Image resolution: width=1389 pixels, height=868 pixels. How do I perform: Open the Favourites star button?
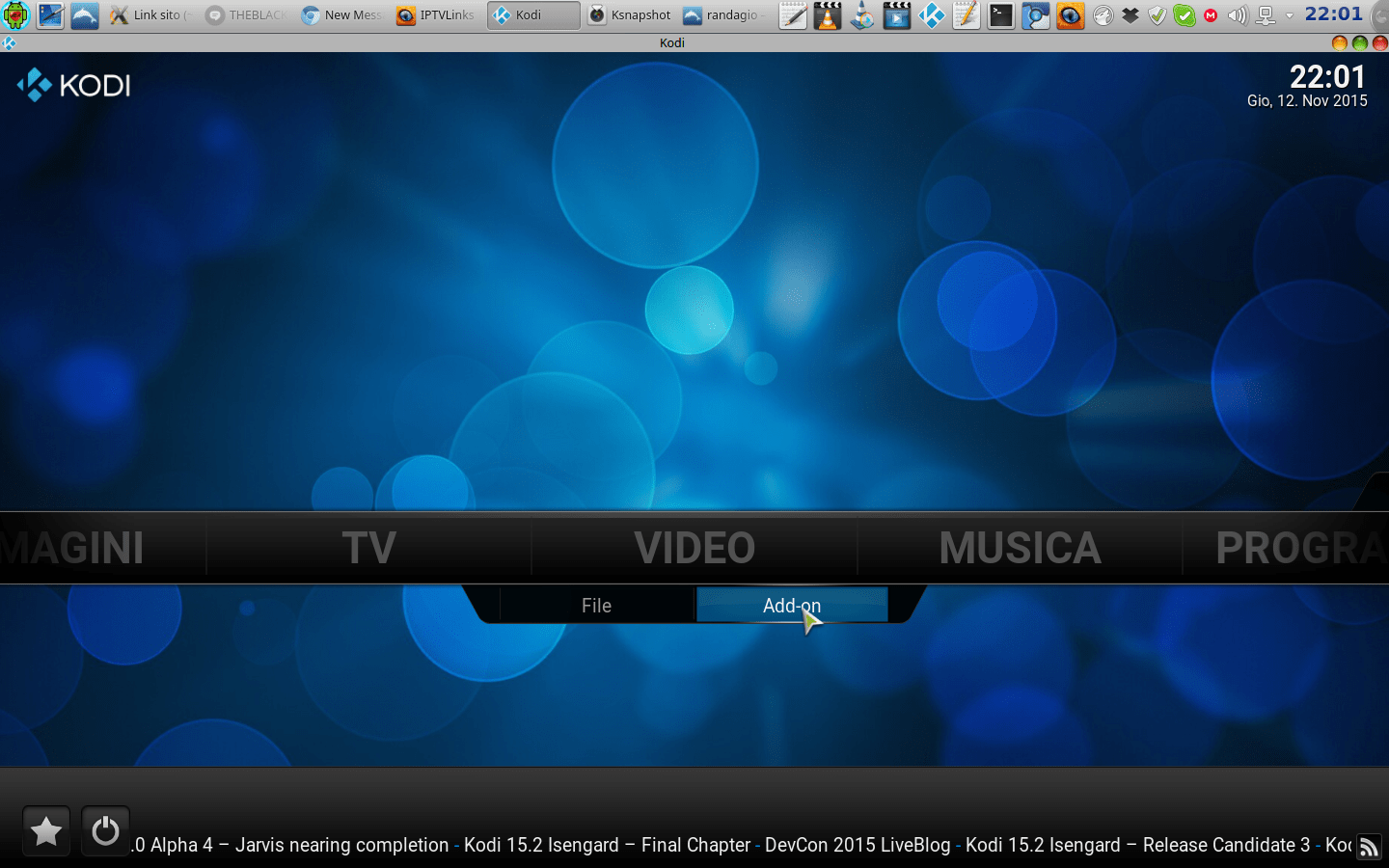tap(46, 830)
